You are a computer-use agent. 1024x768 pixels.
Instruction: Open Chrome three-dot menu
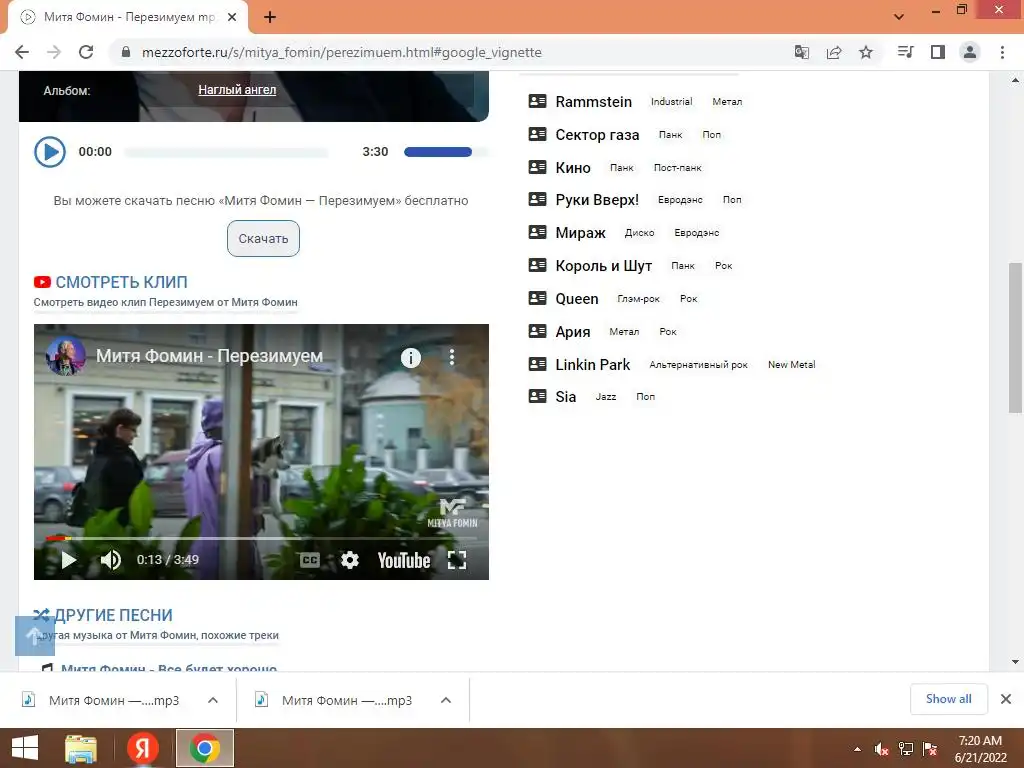(x=1002, y=52)
